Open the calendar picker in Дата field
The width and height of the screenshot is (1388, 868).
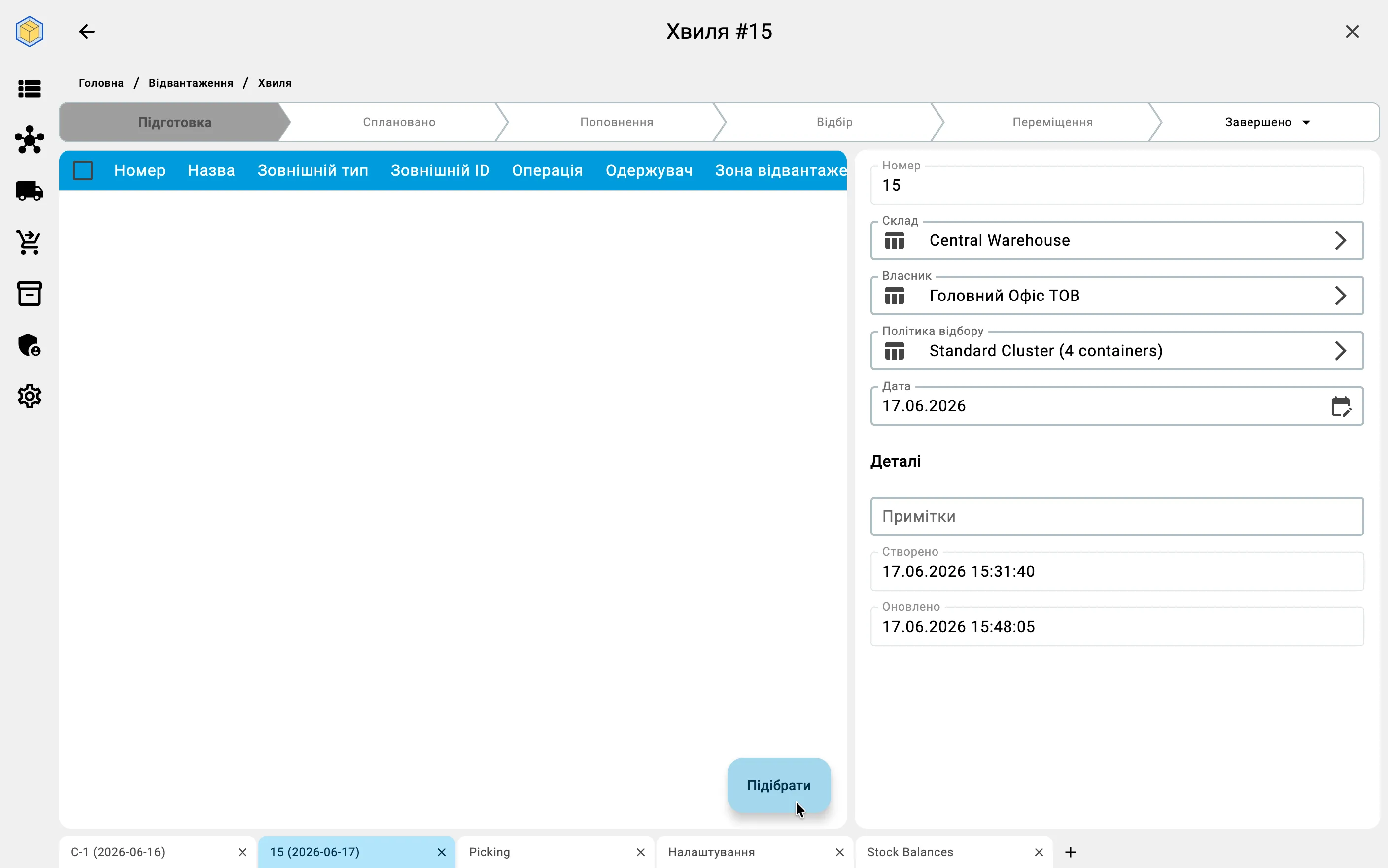(1341, 406)
